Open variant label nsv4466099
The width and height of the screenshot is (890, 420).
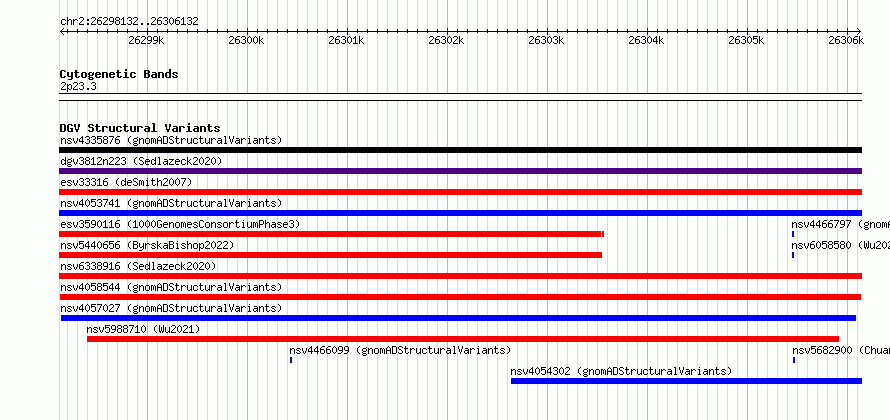[400, 350]
